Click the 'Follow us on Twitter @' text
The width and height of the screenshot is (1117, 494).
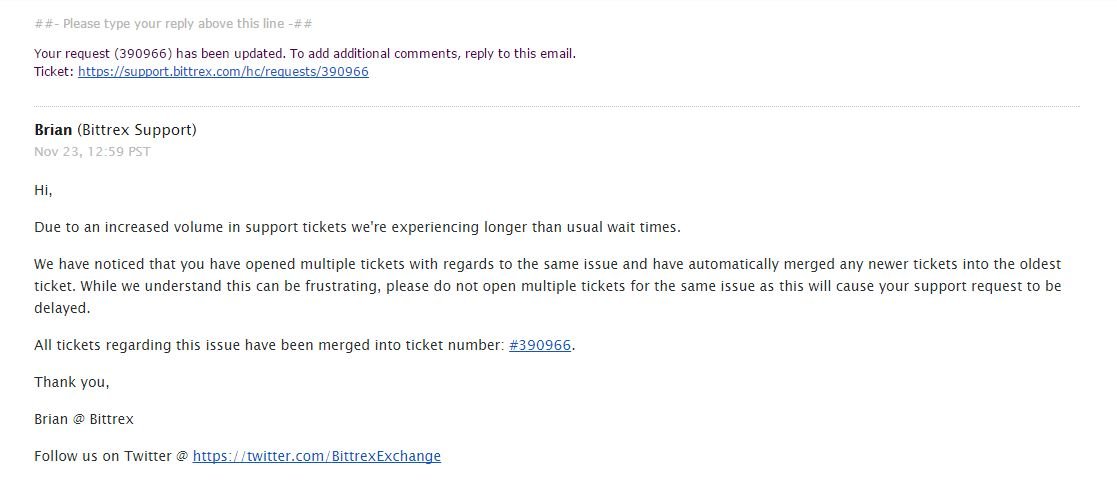[111, 456]
